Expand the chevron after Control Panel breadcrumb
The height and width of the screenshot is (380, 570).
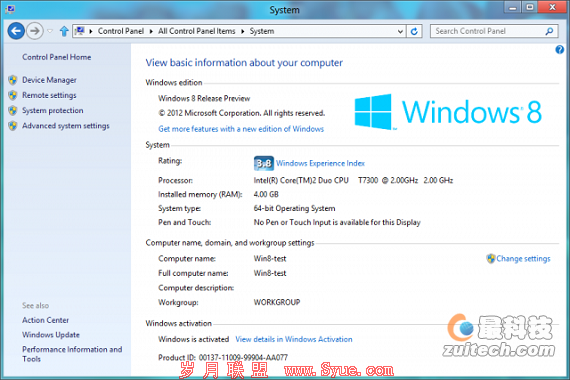tap(151, 31)
